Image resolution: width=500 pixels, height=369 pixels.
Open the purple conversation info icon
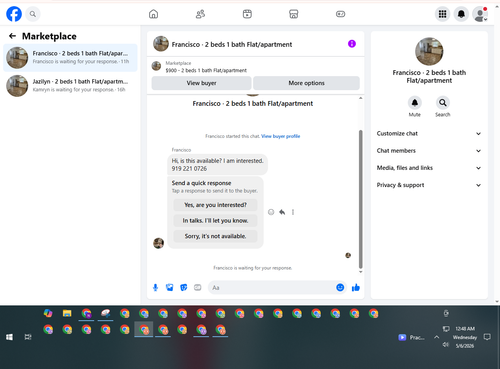[352, 44]
